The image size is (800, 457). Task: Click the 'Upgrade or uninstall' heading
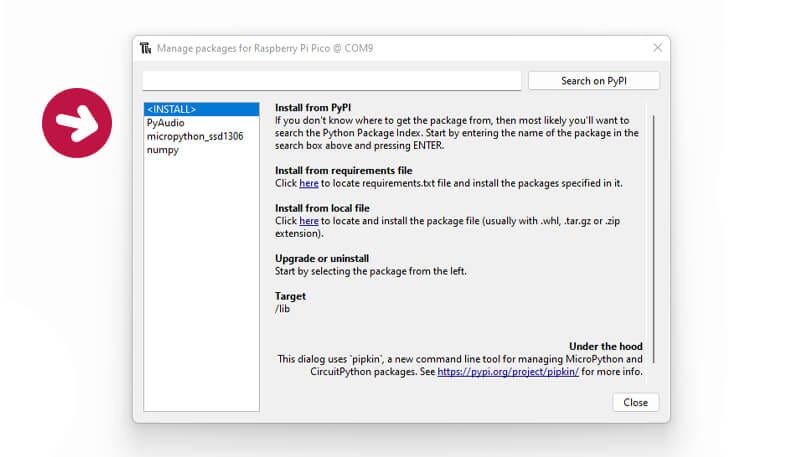[x=321, y=258]
